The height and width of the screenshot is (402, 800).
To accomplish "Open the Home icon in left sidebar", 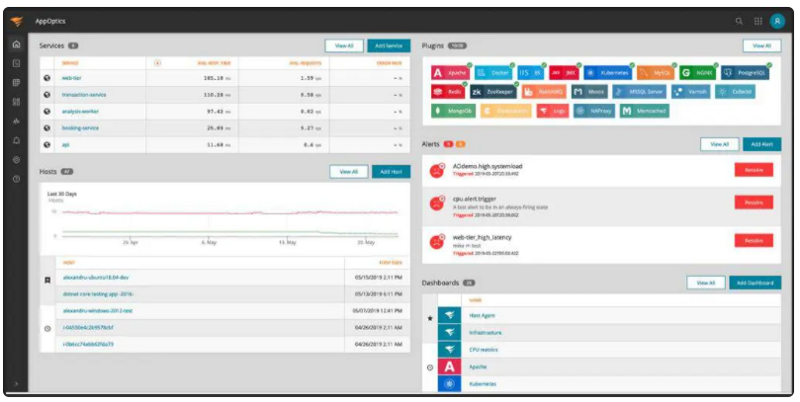I will click(16, 45).
